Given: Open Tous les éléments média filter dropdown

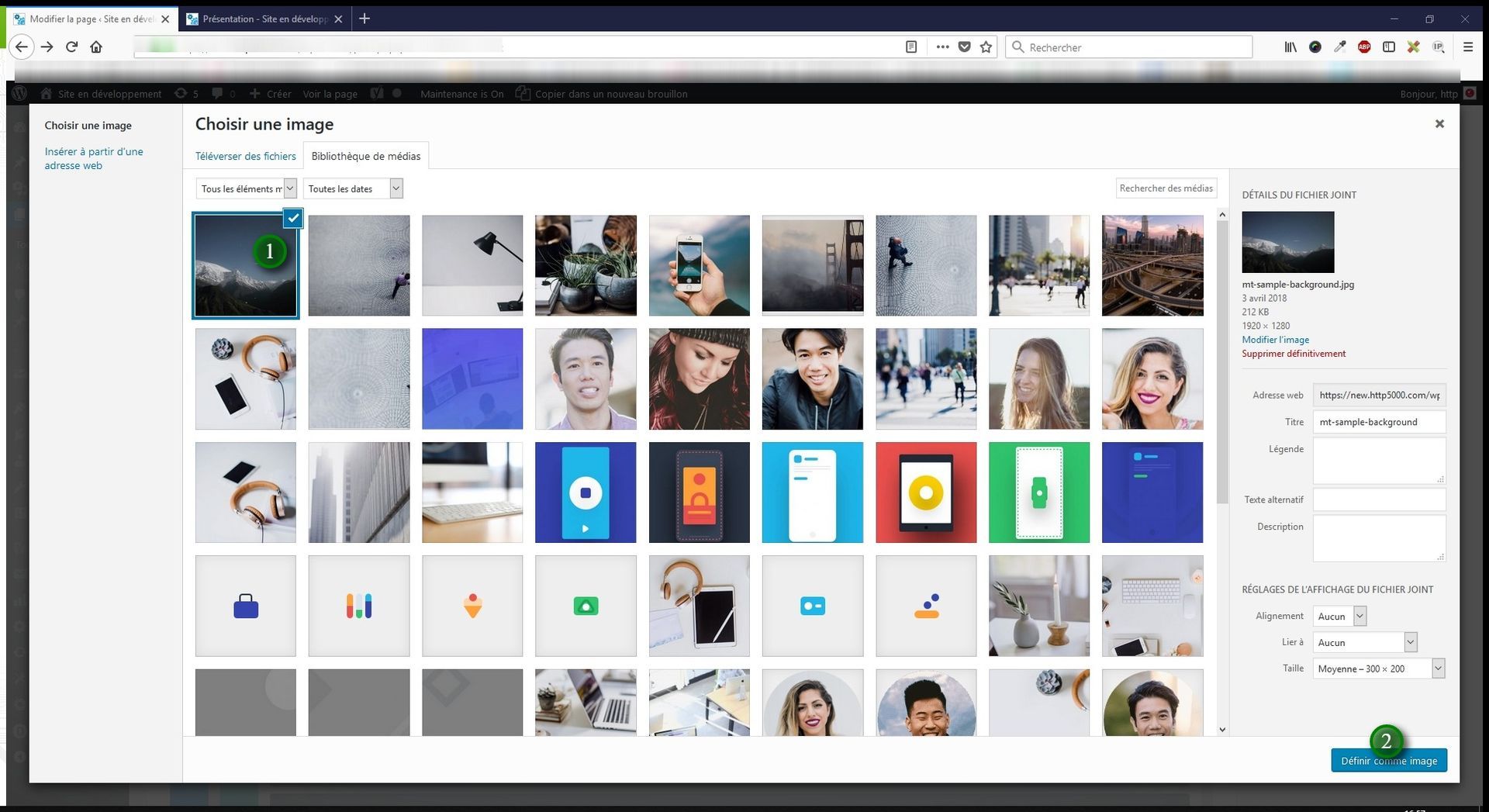Looking at the screenshot, I should point(246,188).
